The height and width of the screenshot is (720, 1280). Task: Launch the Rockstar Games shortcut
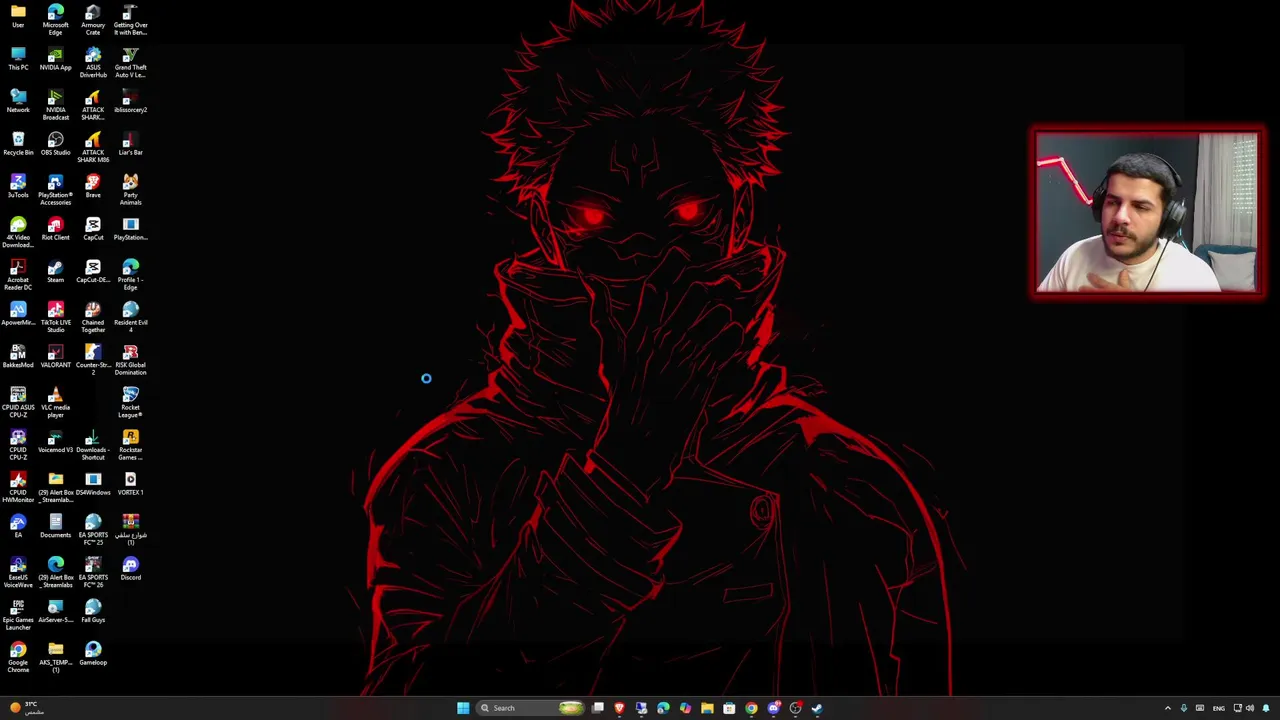130,445
